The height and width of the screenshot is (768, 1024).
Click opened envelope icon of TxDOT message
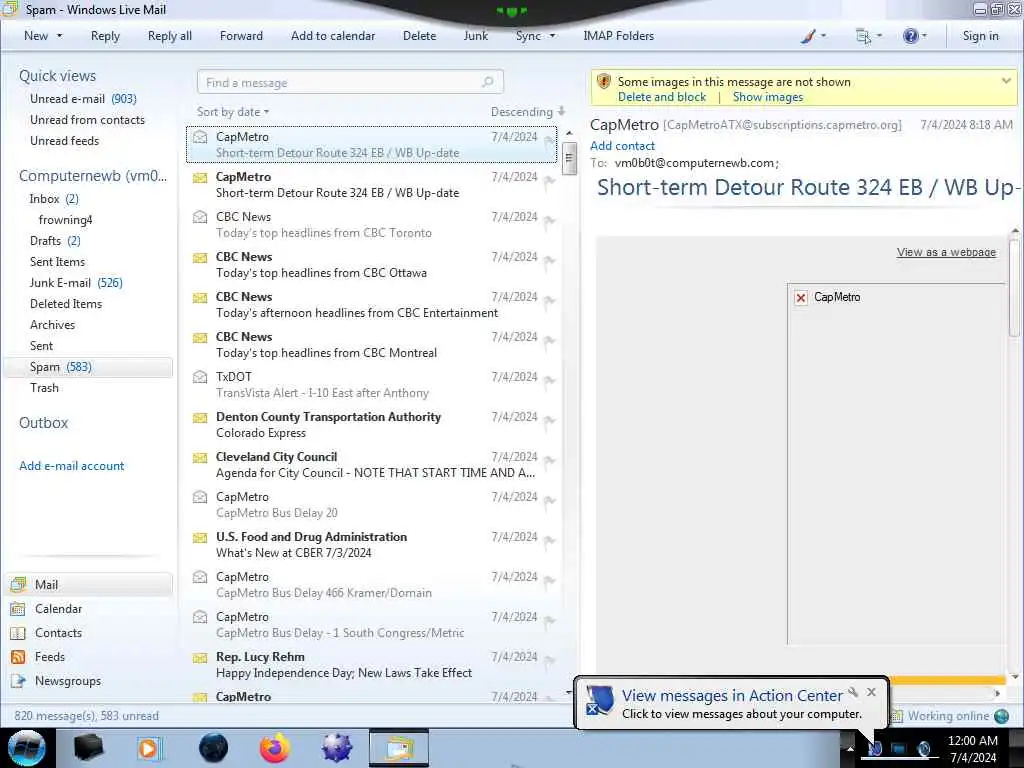pos(200,377)
